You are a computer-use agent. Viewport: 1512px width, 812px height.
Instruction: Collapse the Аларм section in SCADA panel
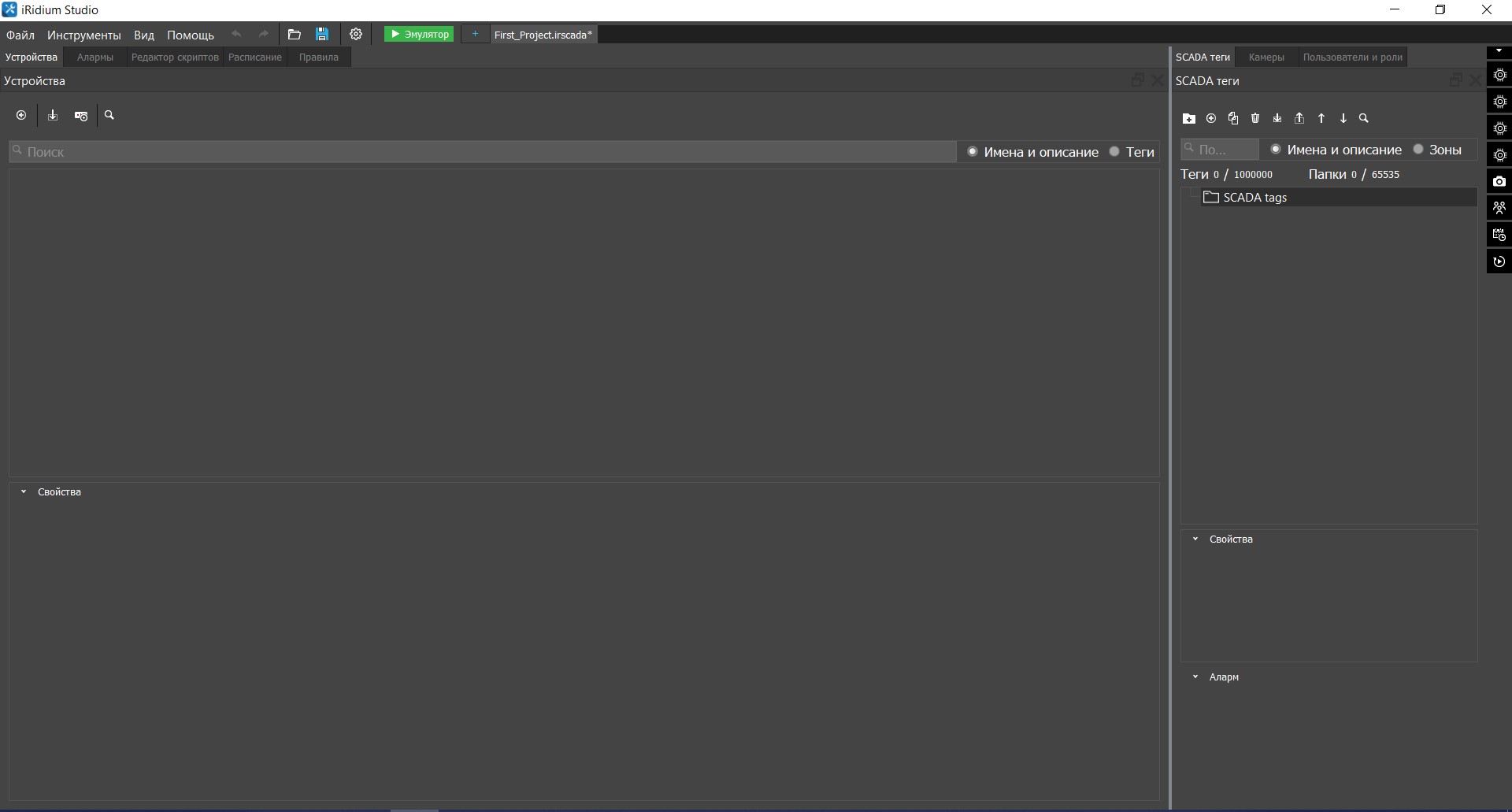pyautogui.click(x=1195, y=677)
